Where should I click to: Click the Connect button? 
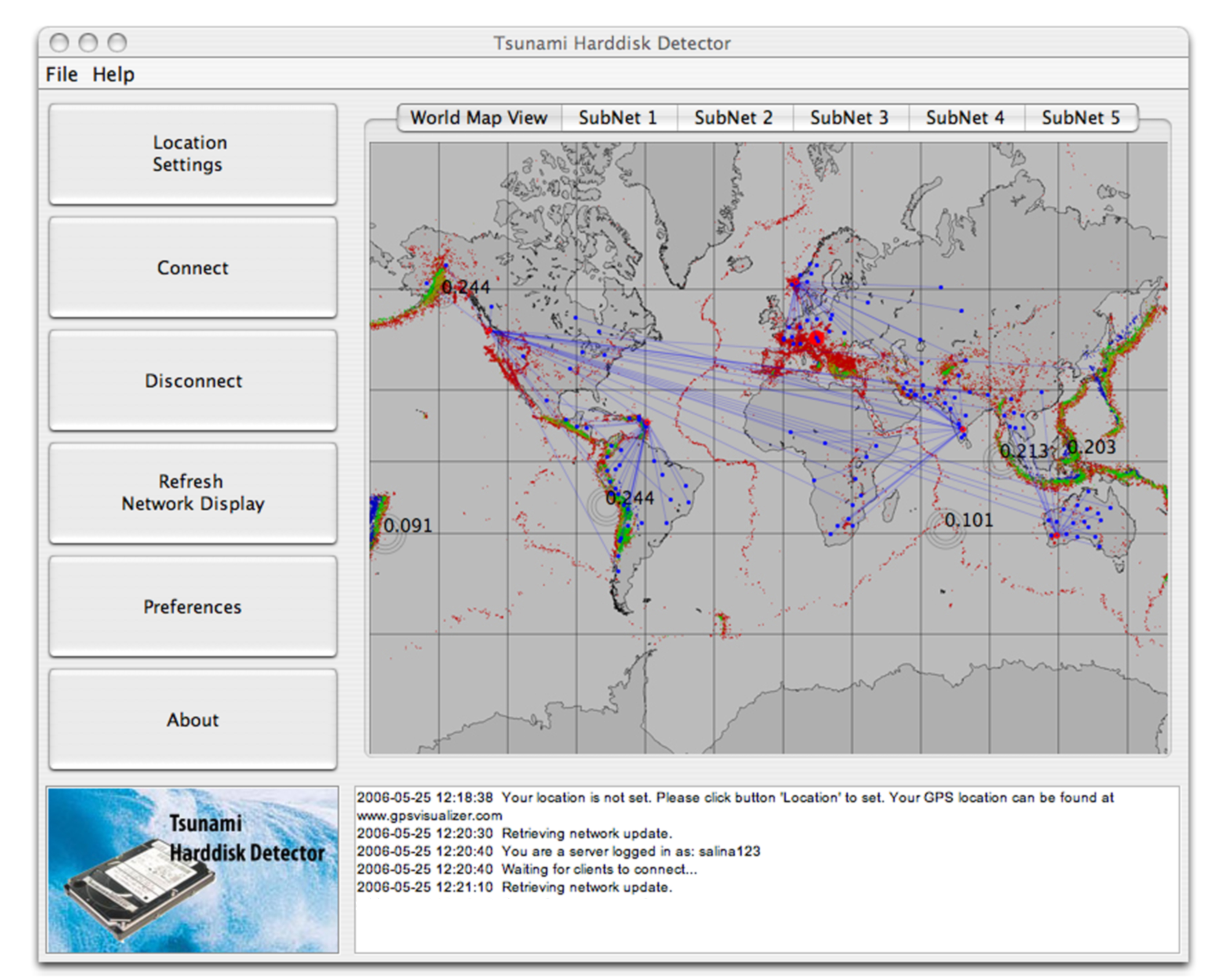(192, 267)
